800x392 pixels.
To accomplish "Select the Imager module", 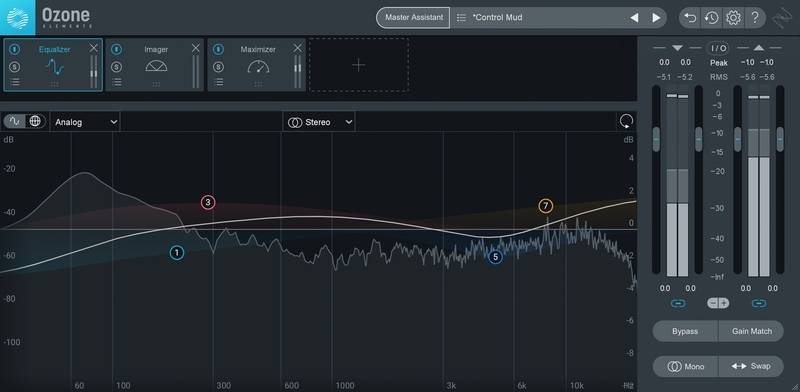I will coord(156,65).
